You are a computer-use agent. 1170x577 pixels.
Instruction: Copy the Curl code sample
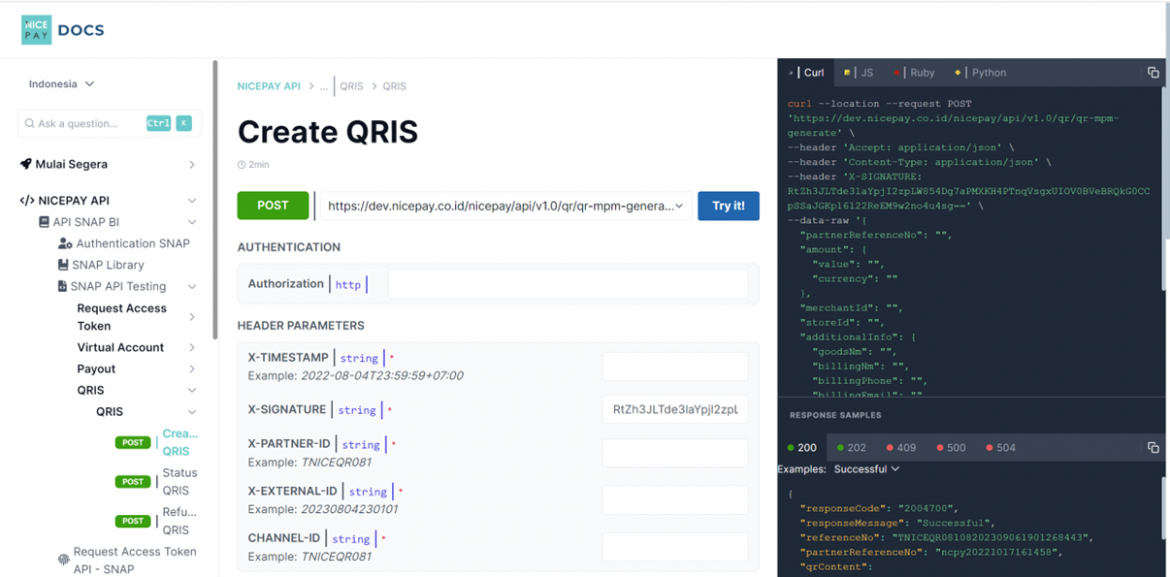[x=1153, y=73]
